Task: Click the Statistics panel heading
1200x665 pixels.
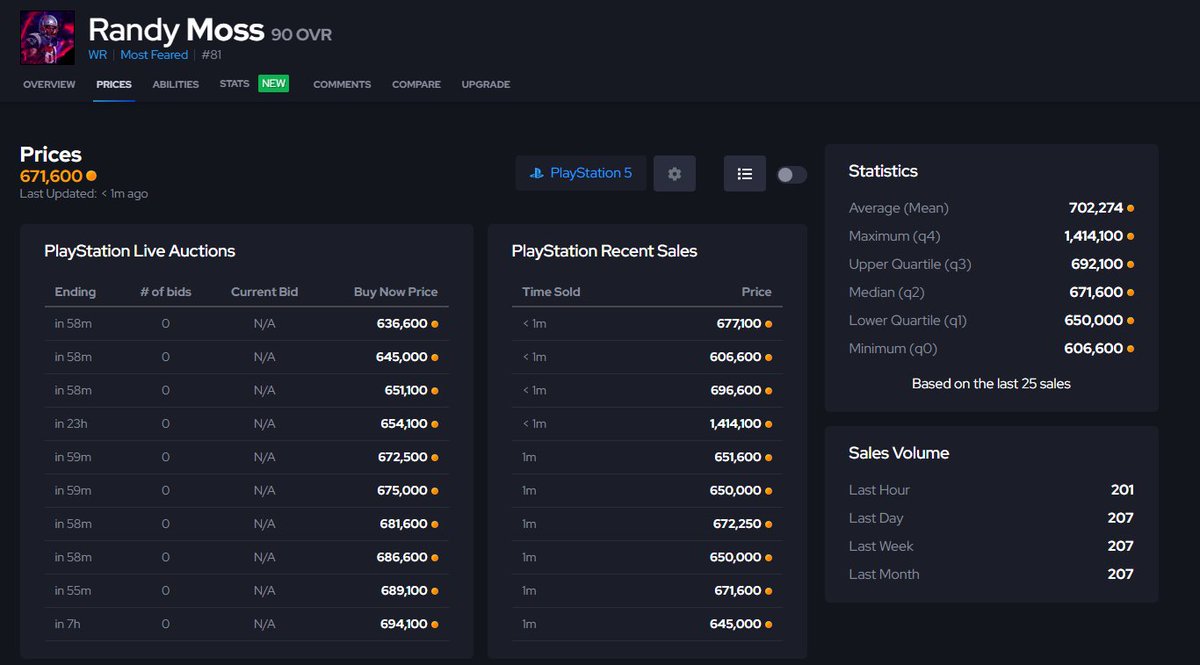Action: (x=883, y=171)
